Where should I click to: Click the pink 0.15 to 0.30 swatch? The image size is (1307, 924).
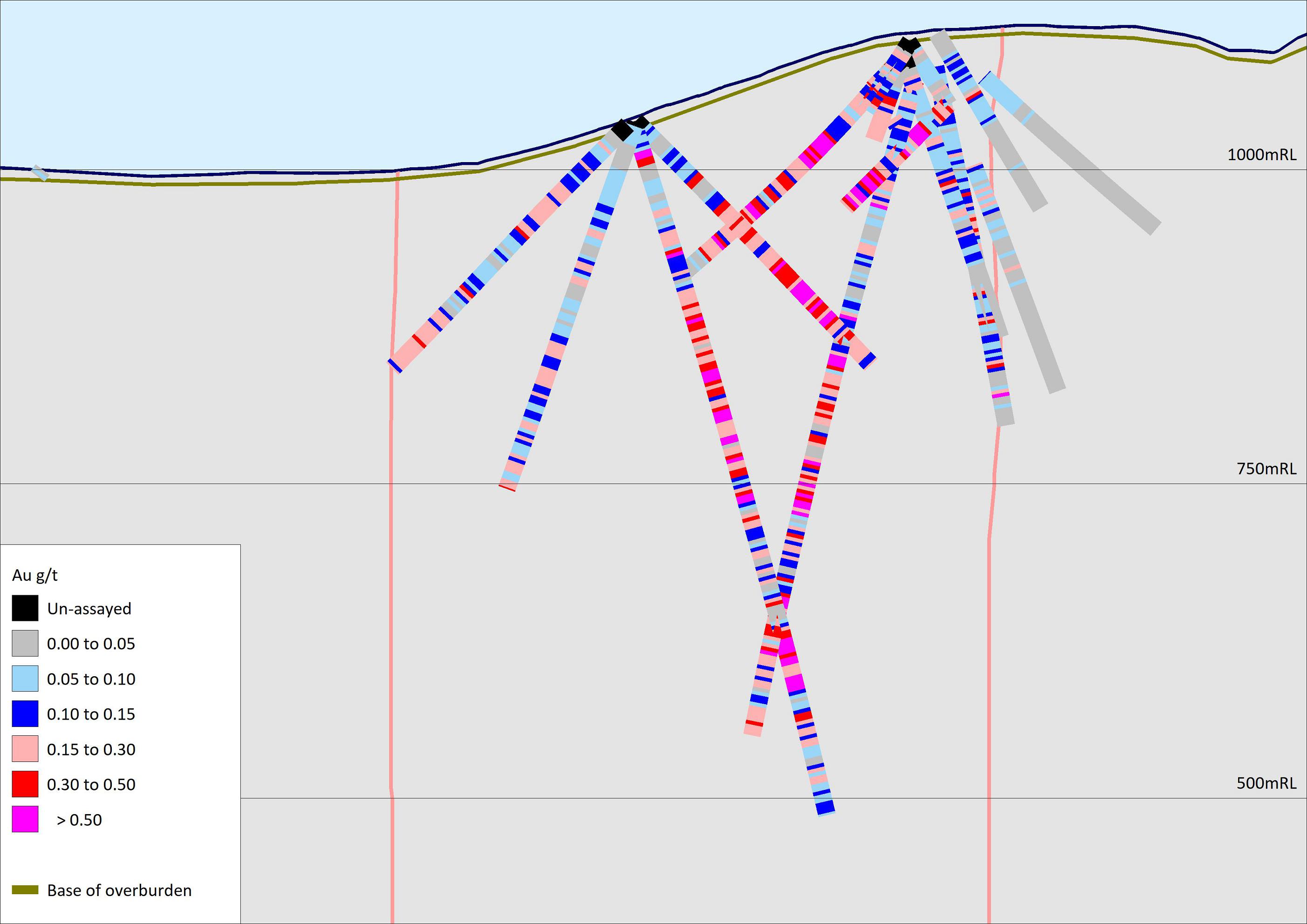click(x=25, y=749)
